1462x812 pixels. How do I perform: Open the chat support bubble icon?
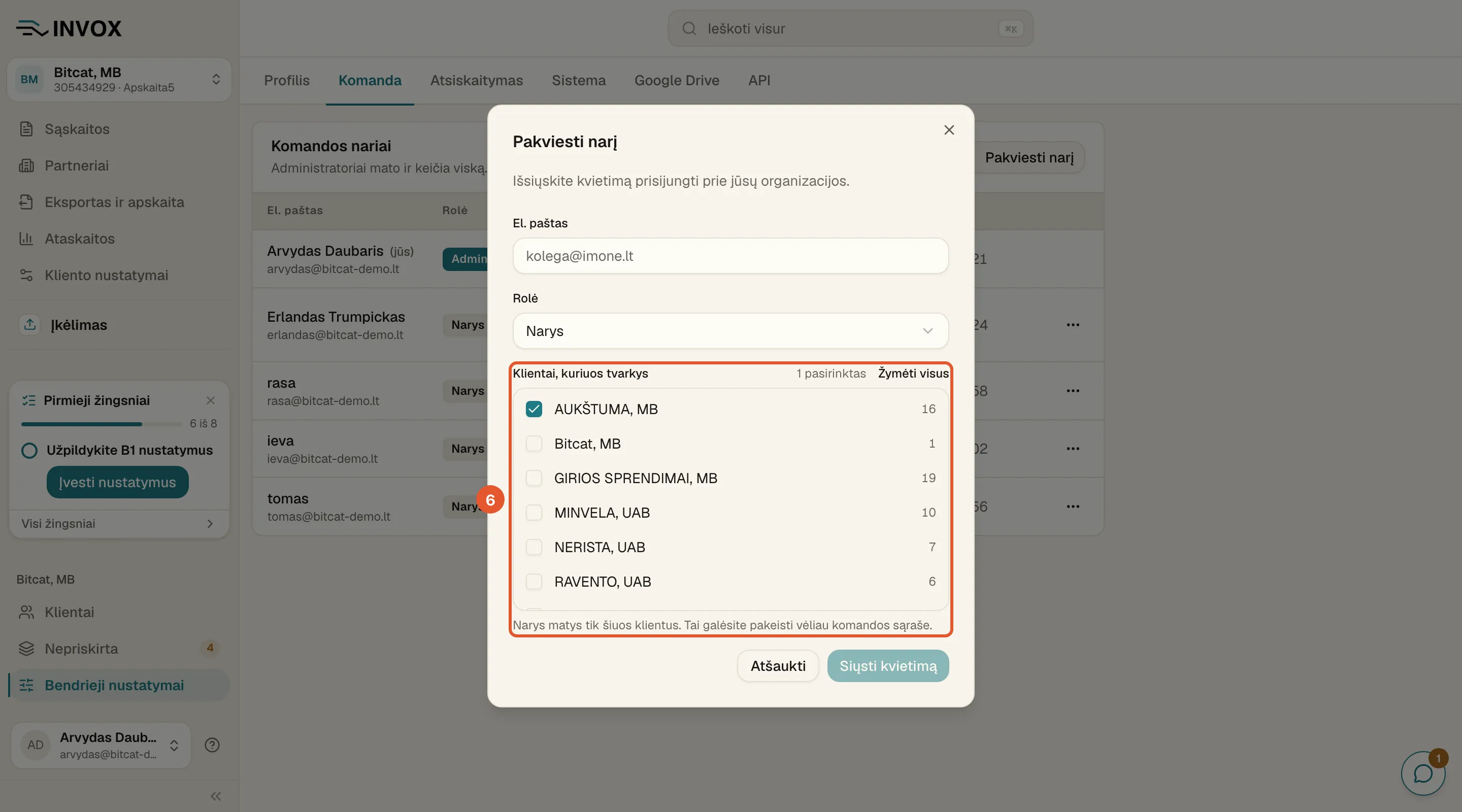pos(1423,773)
